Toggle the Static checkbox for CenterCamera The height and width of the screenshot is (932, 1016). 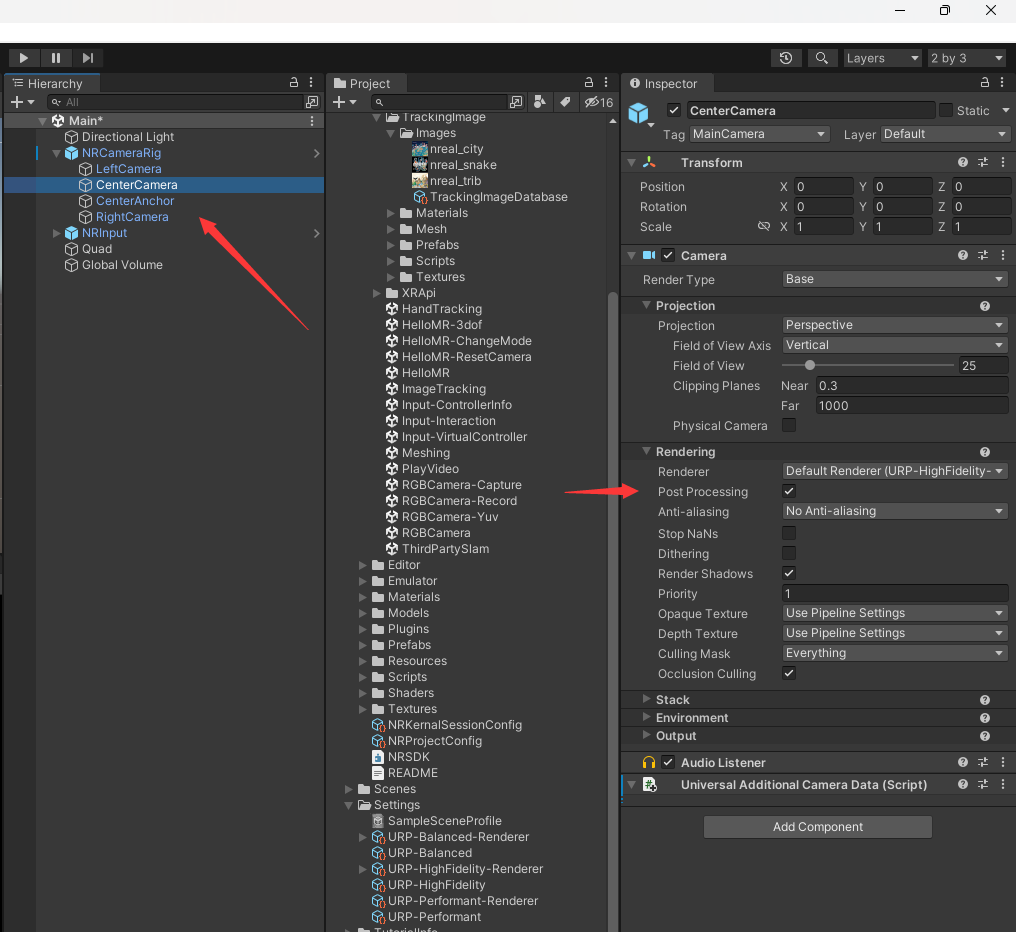945,110
